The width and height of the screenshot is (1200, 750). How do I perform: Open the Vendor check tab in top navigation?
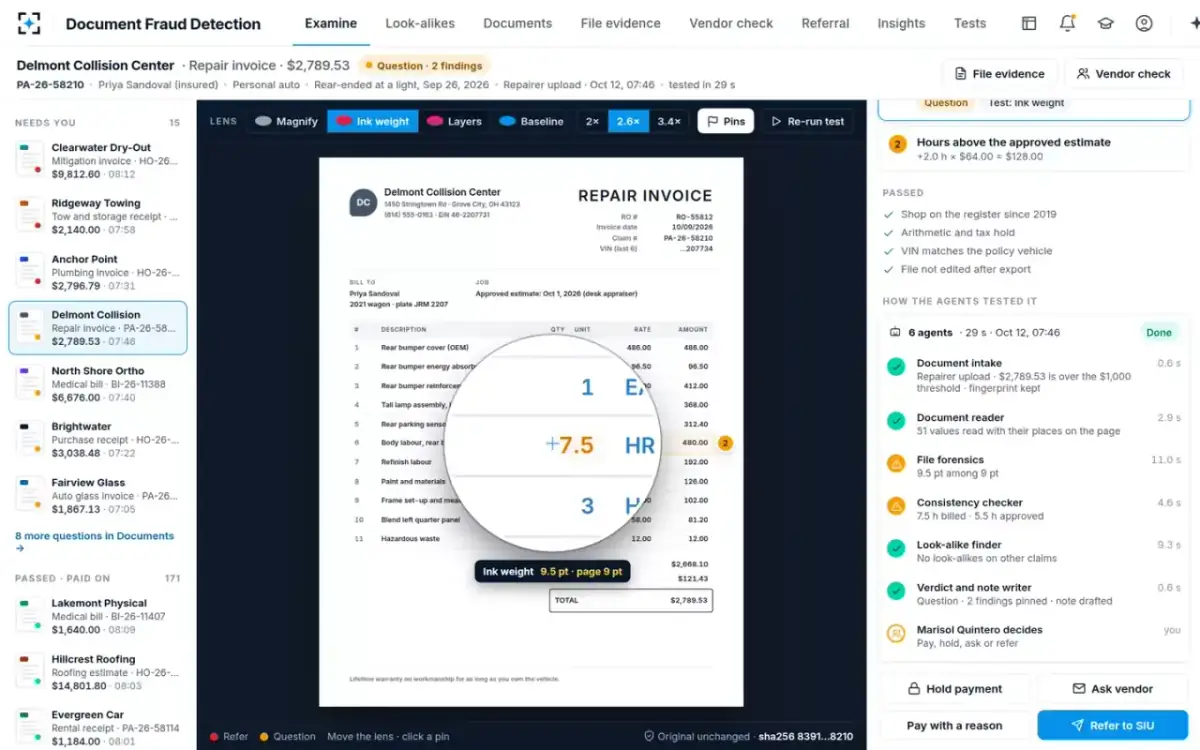(731, 23)
